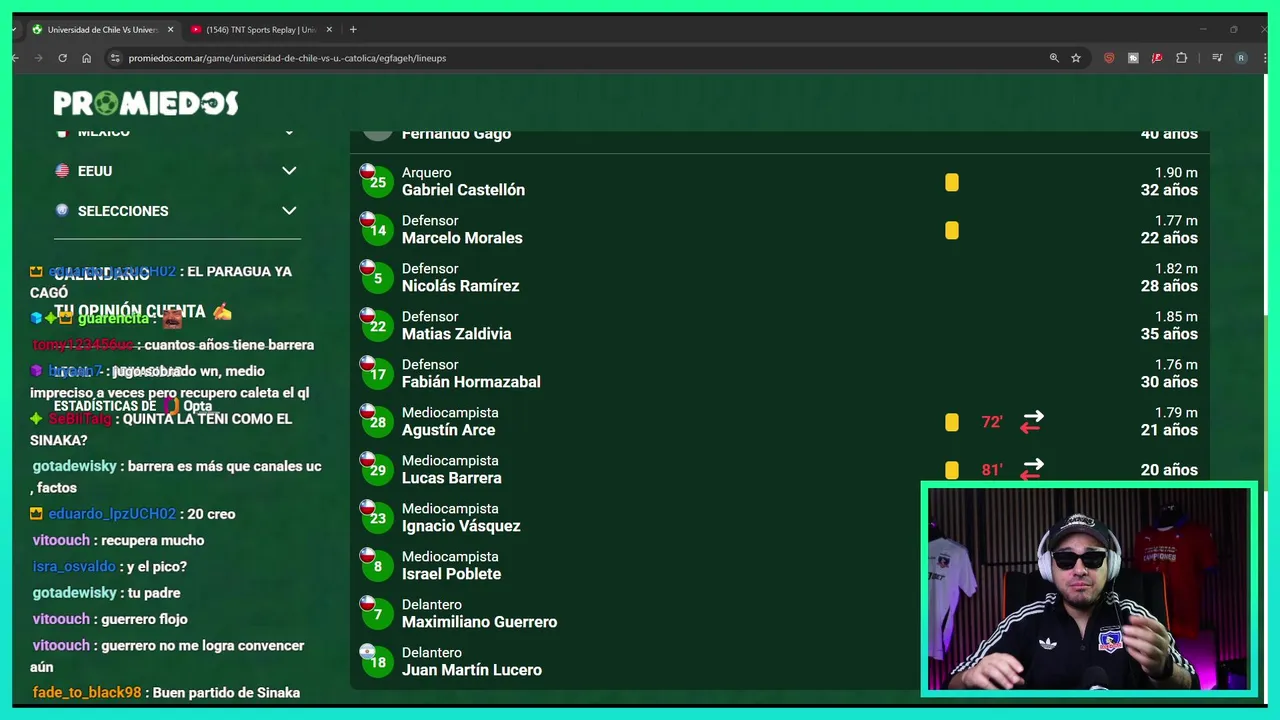Click Gabriel Castellón's number 25 badge

pos(377,181)
